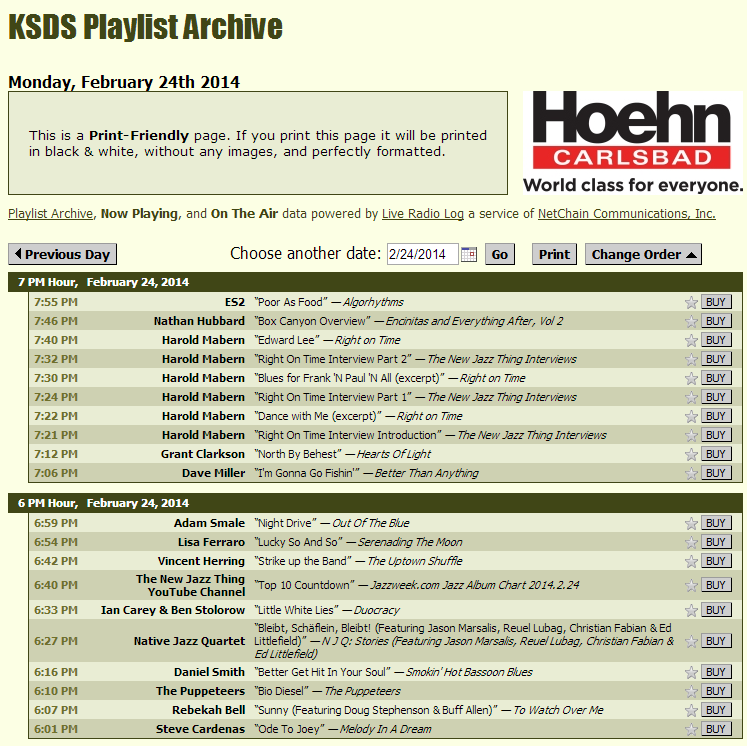748x746 pixels.
Task: Star Steve Cardenas Ode To Joey
Action: [691, 730]
